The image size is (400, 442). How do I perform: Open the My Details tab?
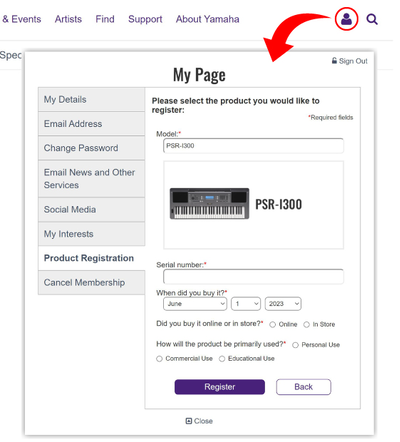92,99
